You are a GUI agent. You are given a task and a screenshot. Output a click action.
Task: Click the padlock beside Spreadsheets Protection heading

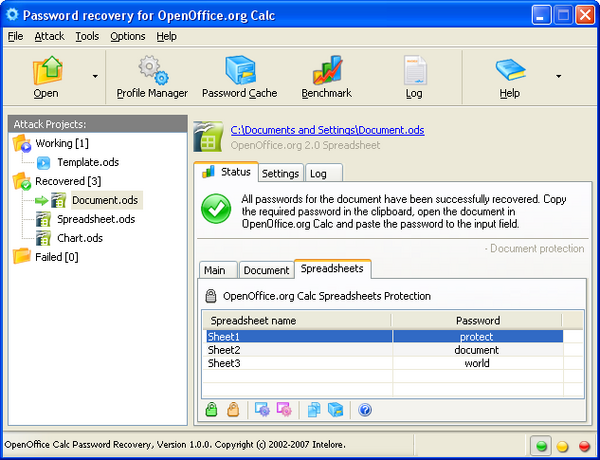[x=211, y=296]
